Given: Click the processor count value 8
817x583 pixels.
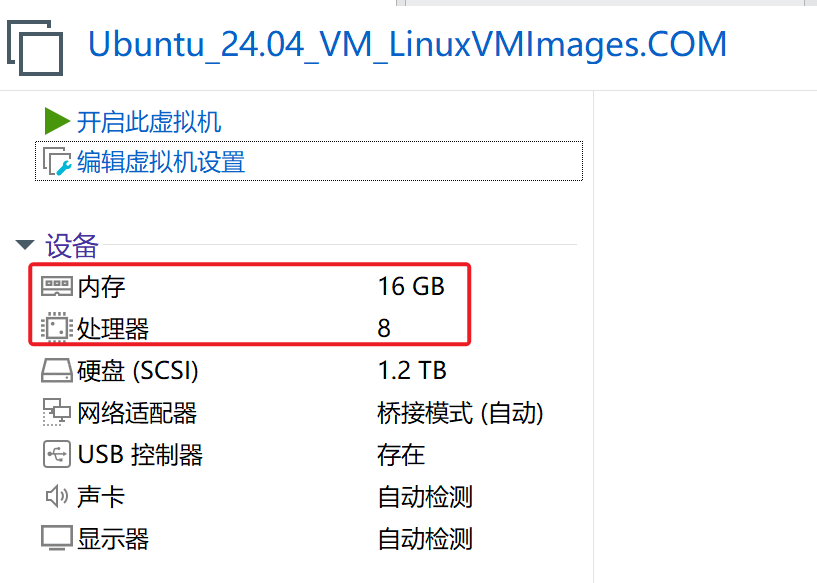Looking at the screenshot, I should click(385, 328).
